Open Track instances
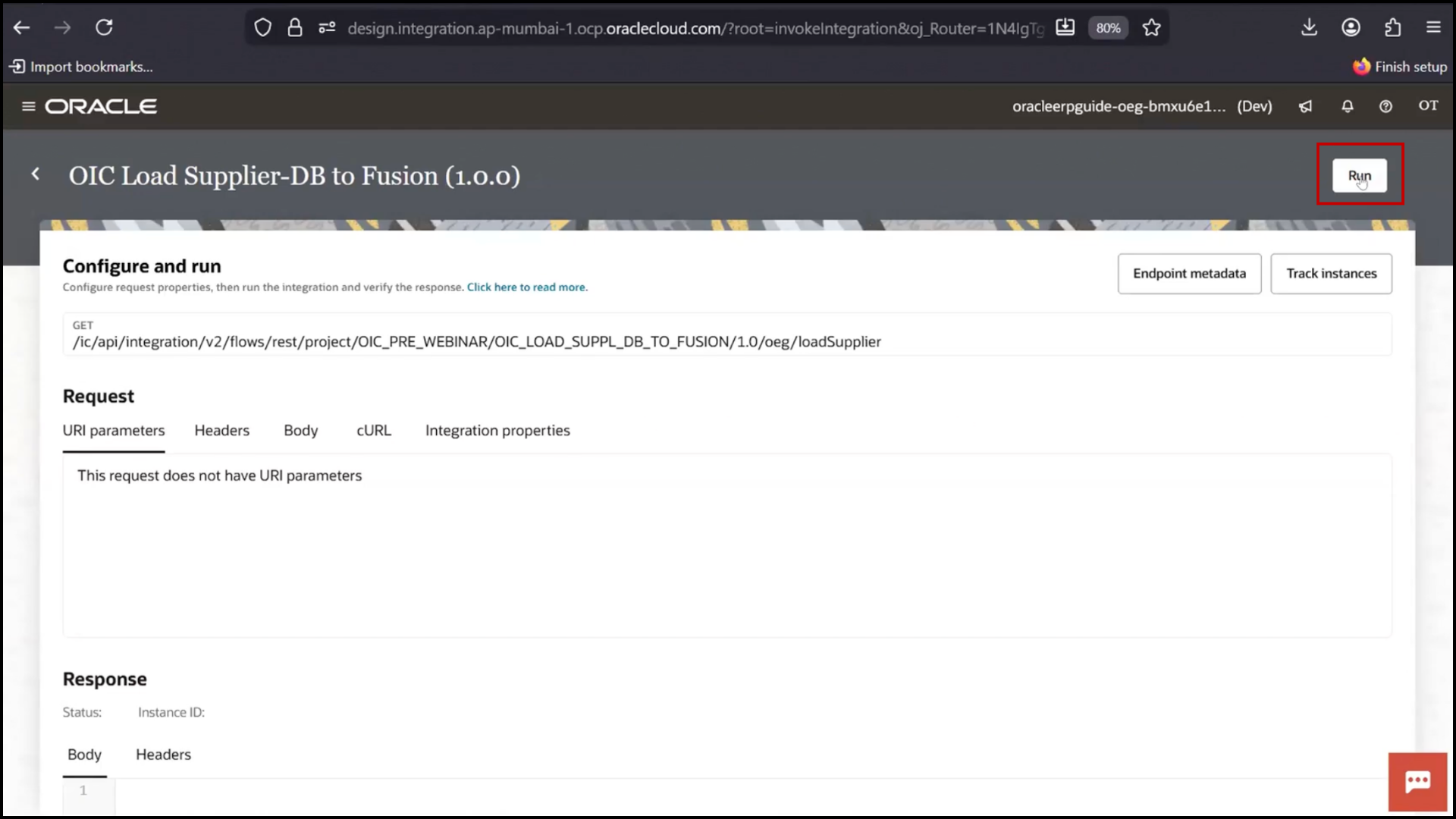This screenshot has height=819, width=1456. click(1331, 274)
